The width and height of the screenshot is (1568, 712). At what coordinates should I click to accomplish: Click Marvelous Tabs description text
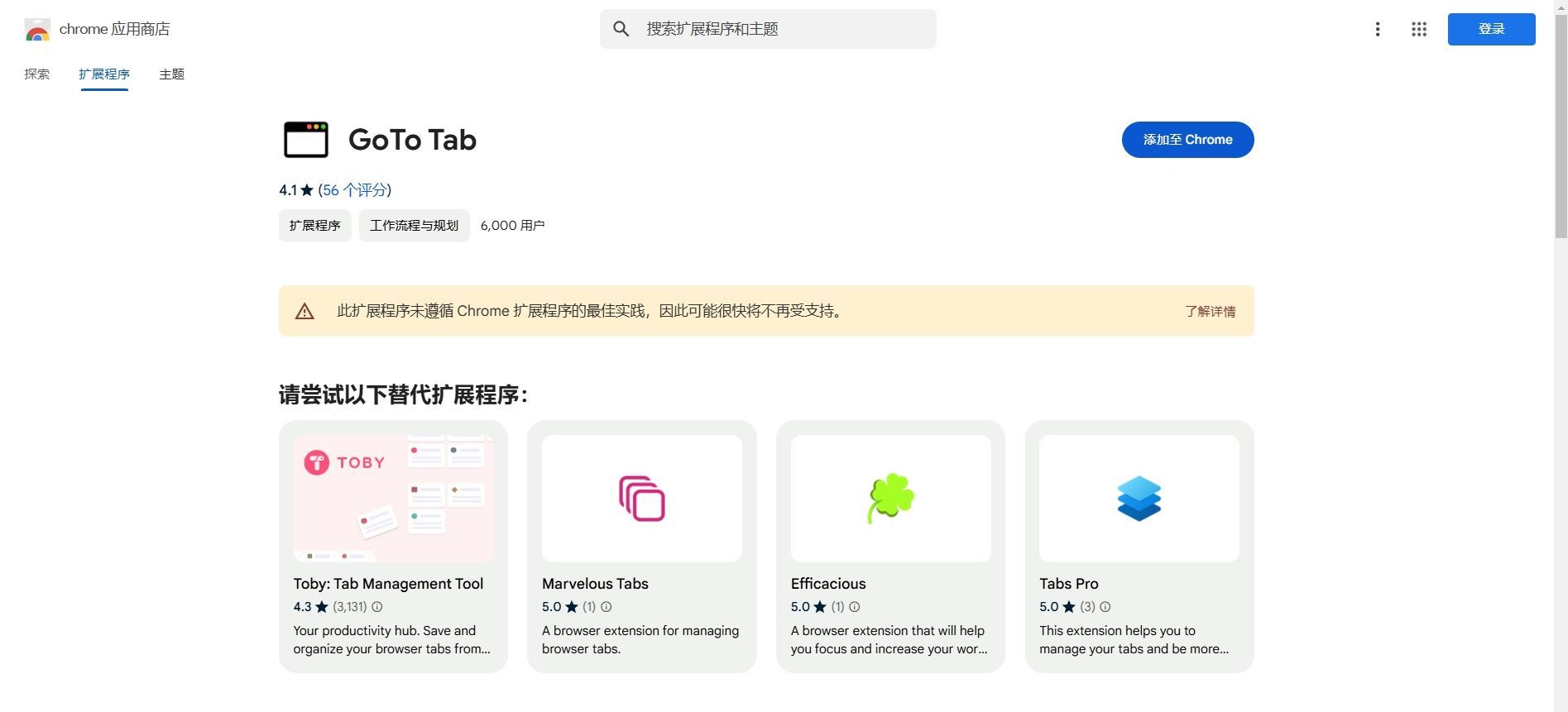click(640, 640)
